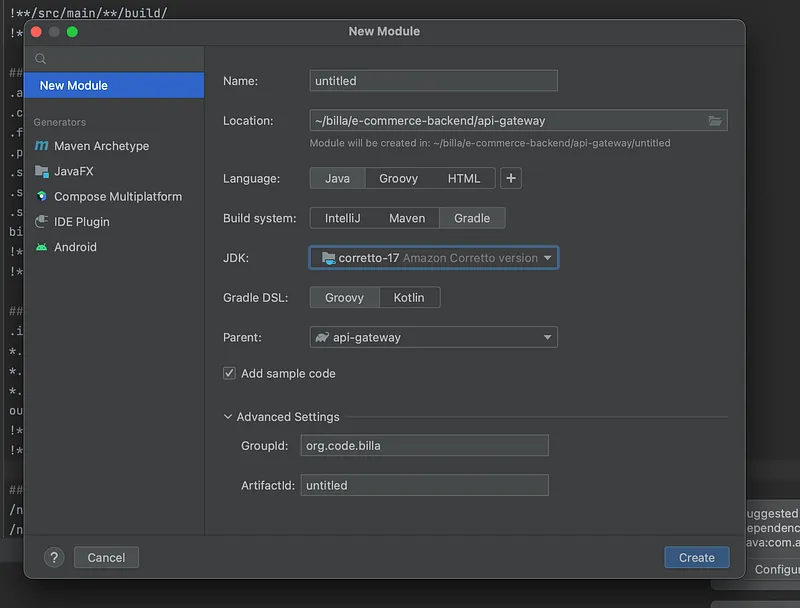Set Gradle DSL to Groovy
Viewport: 800px width, 608px height.
(x=344, y=297)
